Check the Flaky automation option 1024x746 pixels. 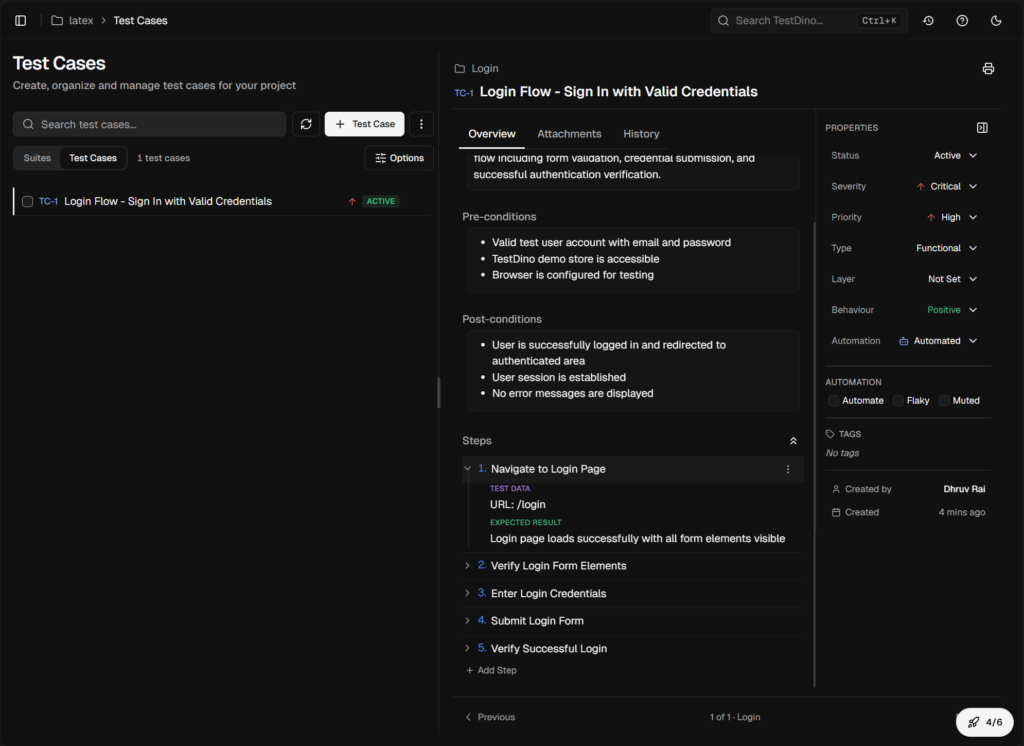point(897,400)
